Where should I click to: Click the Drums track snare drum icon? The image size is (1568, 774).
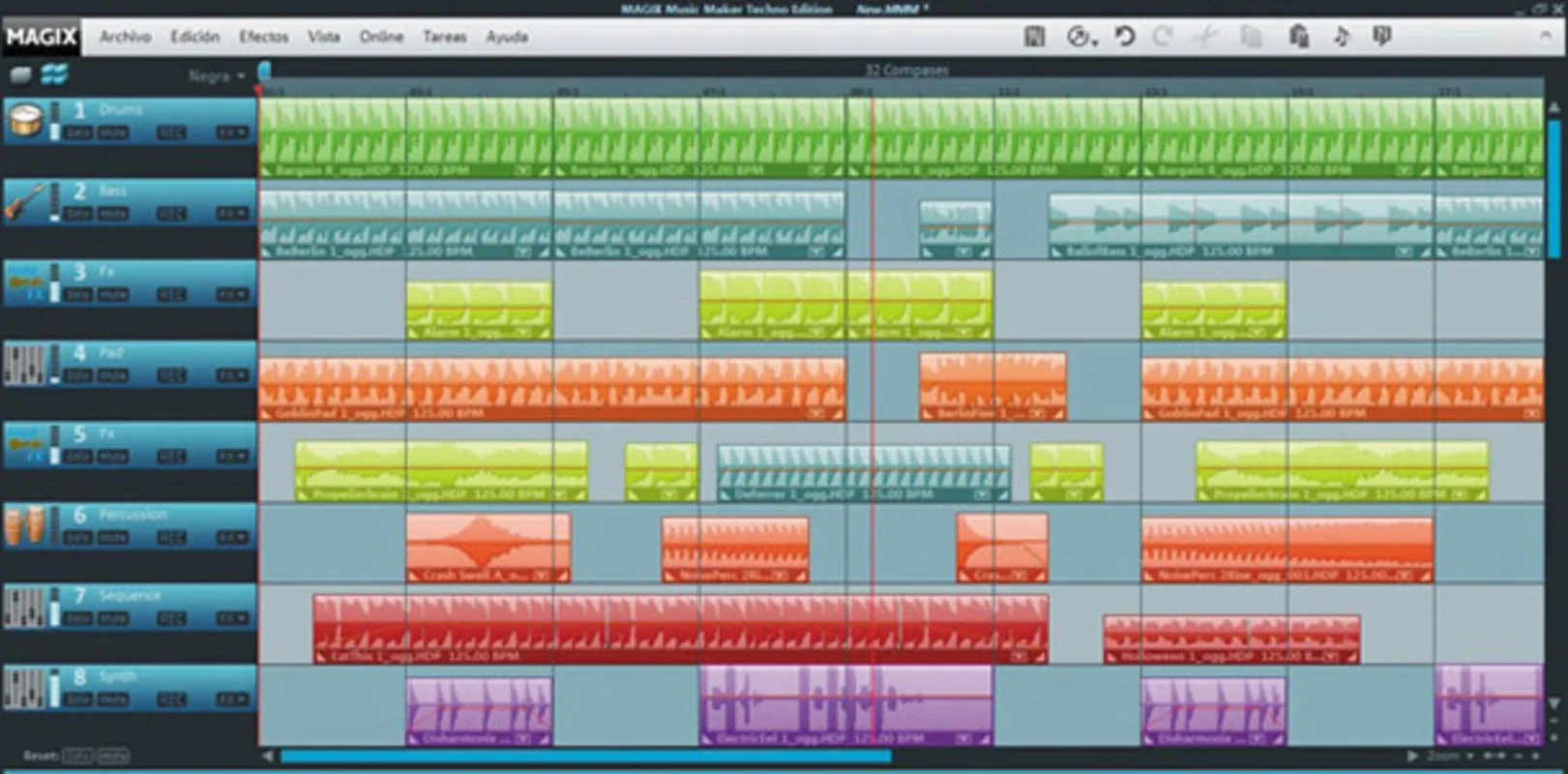pos(24,121)
